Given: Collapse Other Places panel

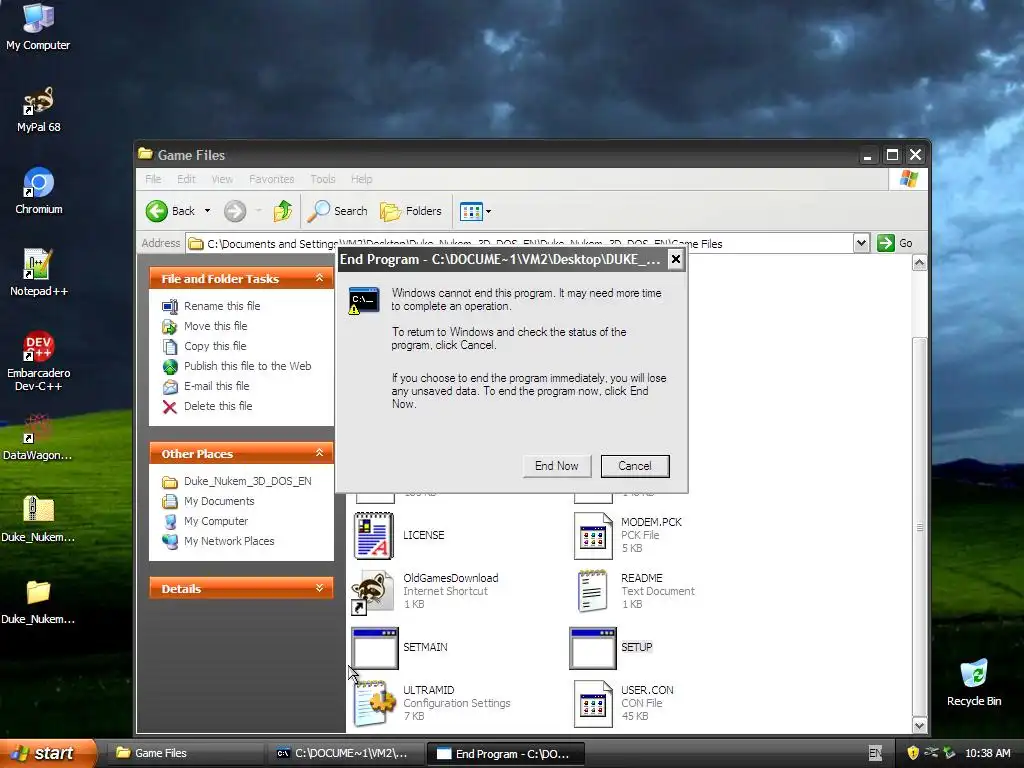Looking at the screenshot, I should tap(319, 453).
